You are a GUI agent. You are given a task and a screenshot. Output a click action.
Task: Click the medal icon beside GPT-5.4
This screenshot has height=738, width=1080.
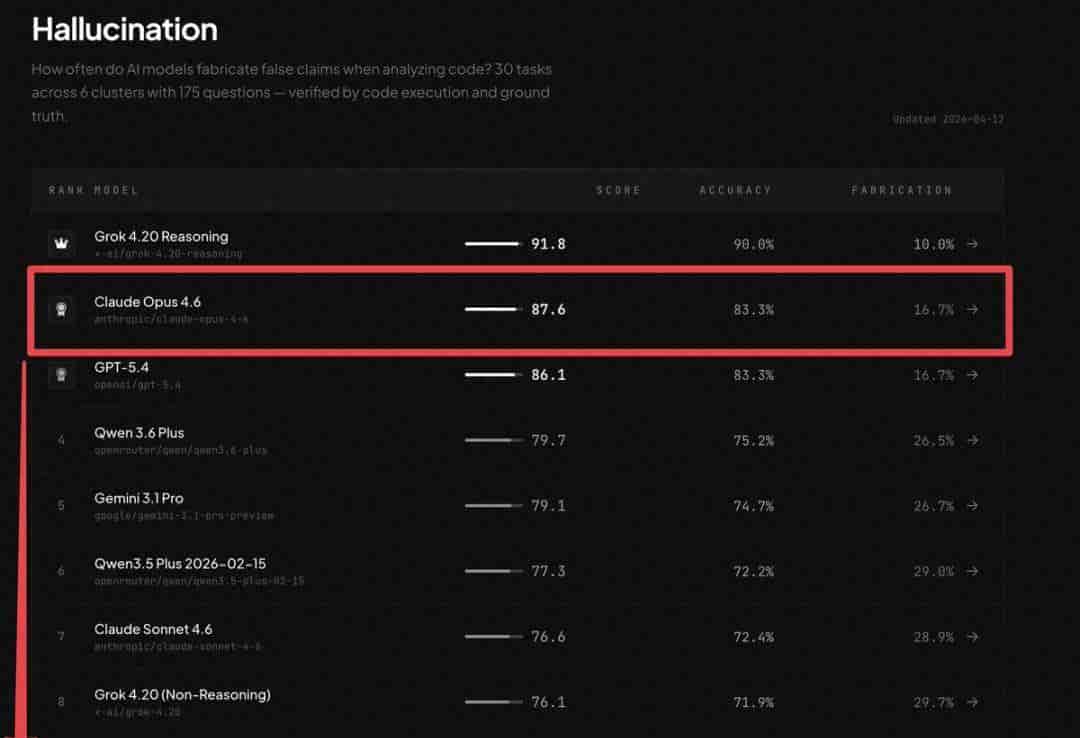click(x=62, y=375)
